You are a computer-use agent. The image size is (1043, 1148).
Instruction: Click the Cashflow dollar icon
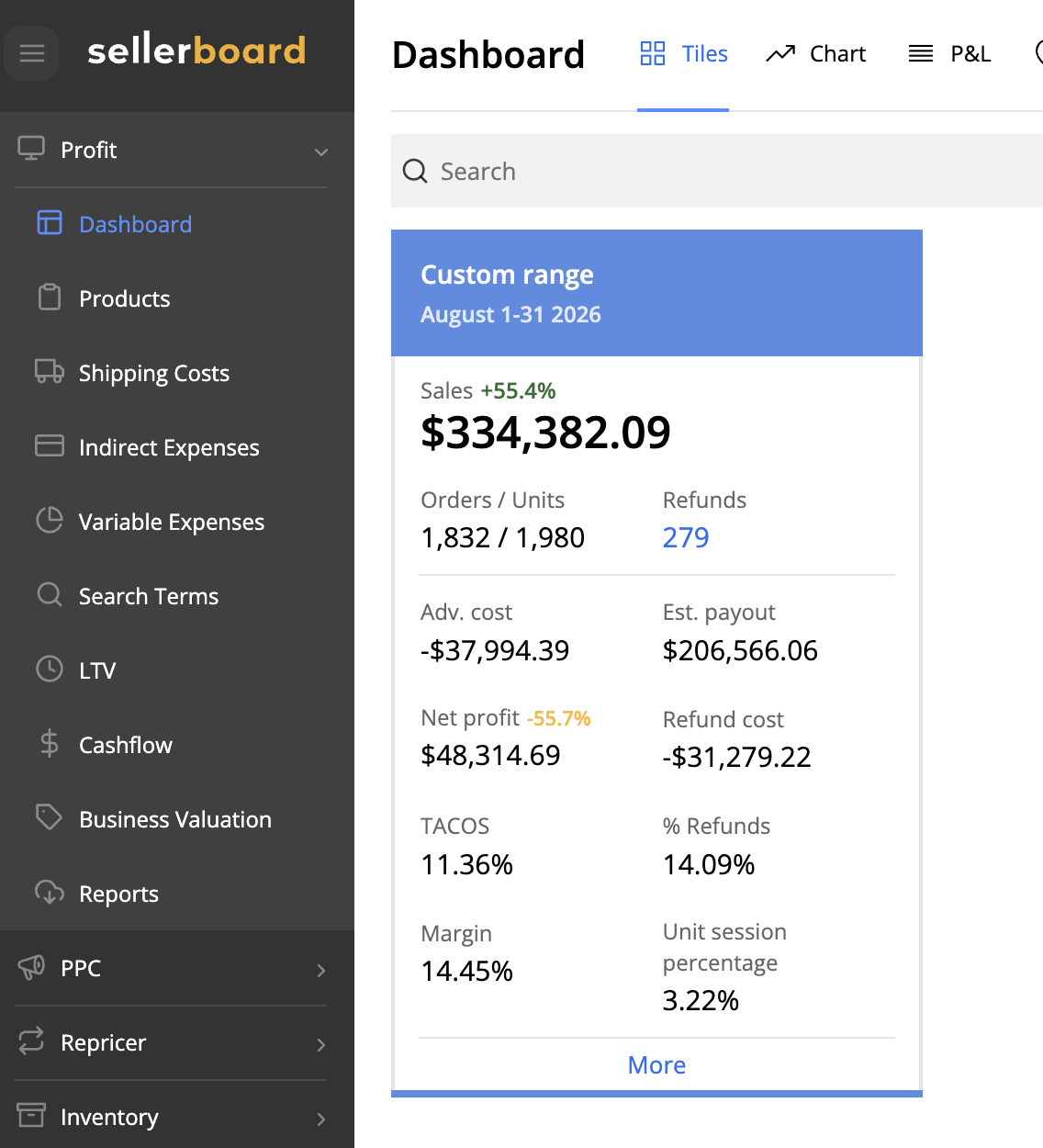(x=50, y=744)
